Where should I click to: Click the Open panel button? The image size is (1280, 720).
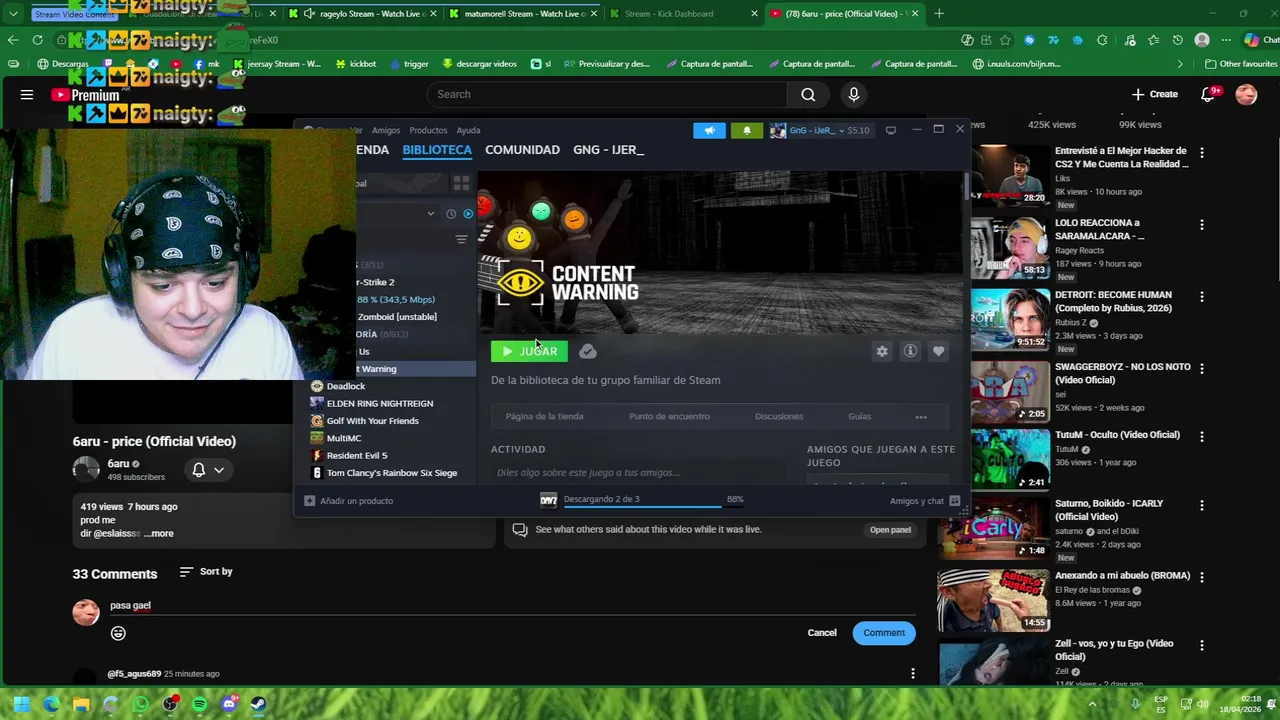890,530
